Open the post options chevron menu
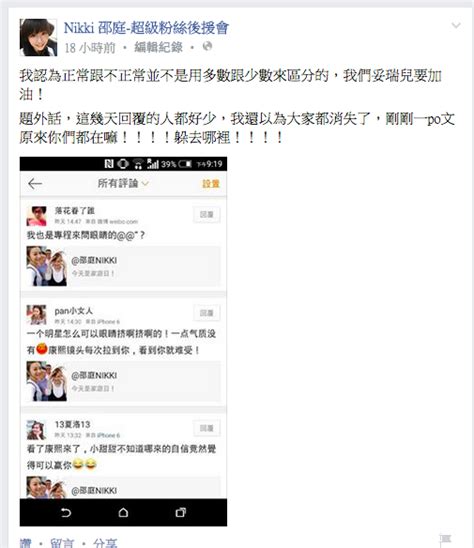This screenshot has height=548, width=474. (456, 26)
